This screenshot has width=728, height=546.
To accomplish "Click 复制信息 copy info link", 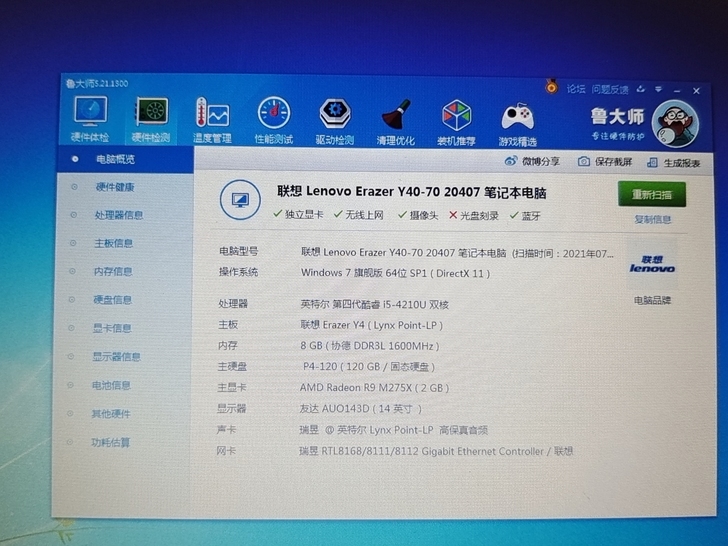I will click(x=653, y=220).
